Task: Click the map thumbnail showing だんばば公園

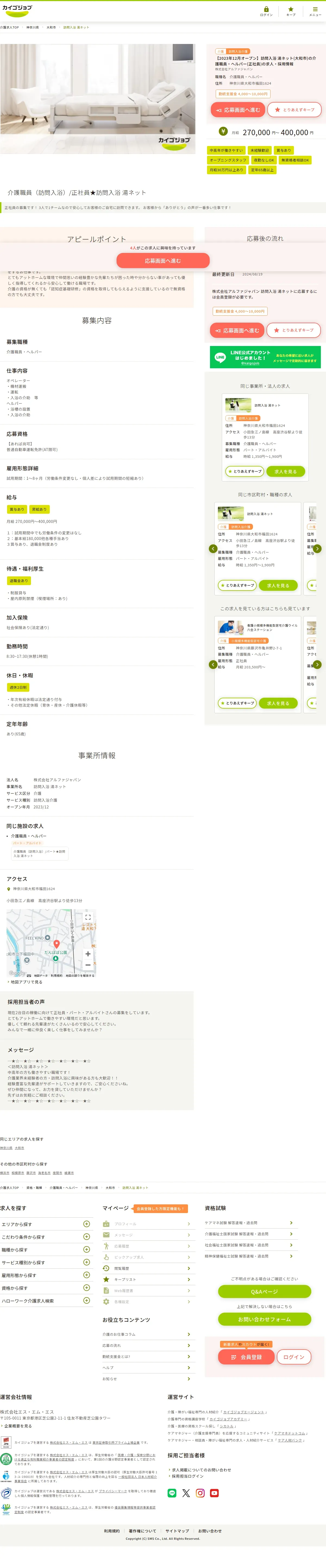Action: click(x=51, y=943)
